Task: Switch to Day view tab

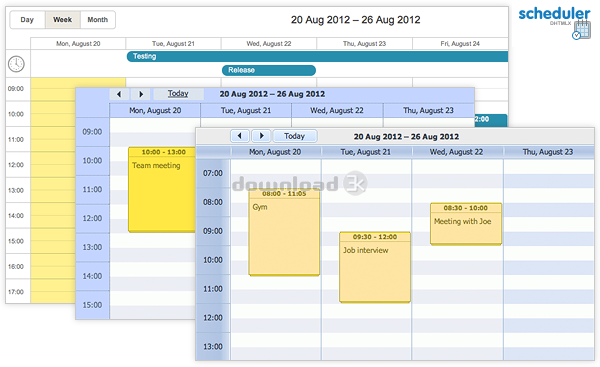Action: 27,20
